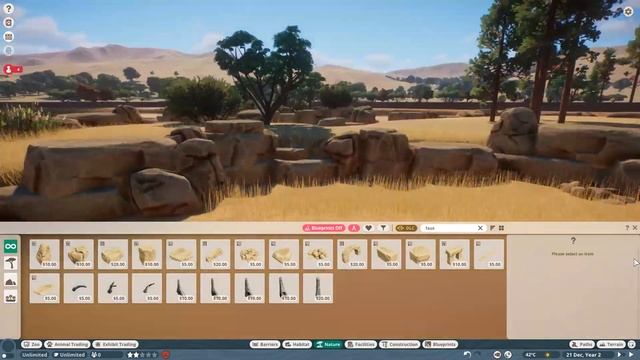
Task: Click the red guest alert icon
Action: tap(13, 69)
